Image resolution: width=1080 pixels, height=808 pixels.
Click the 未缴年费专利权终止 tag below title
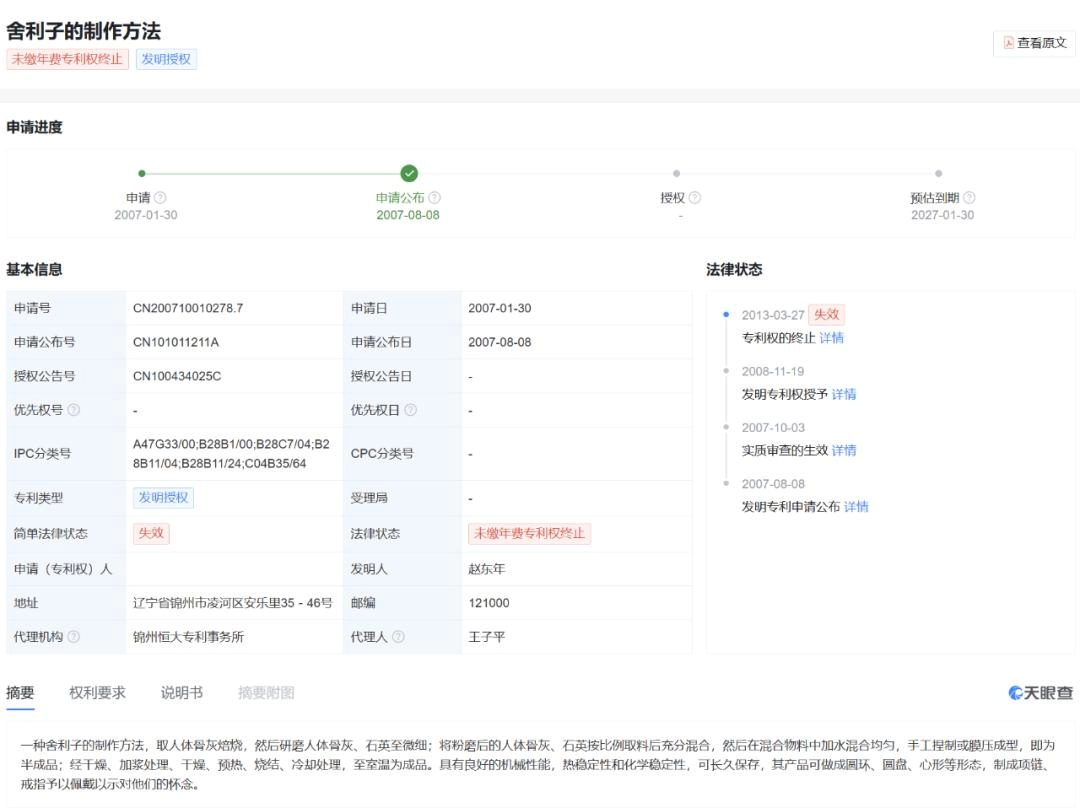(67, 60)
